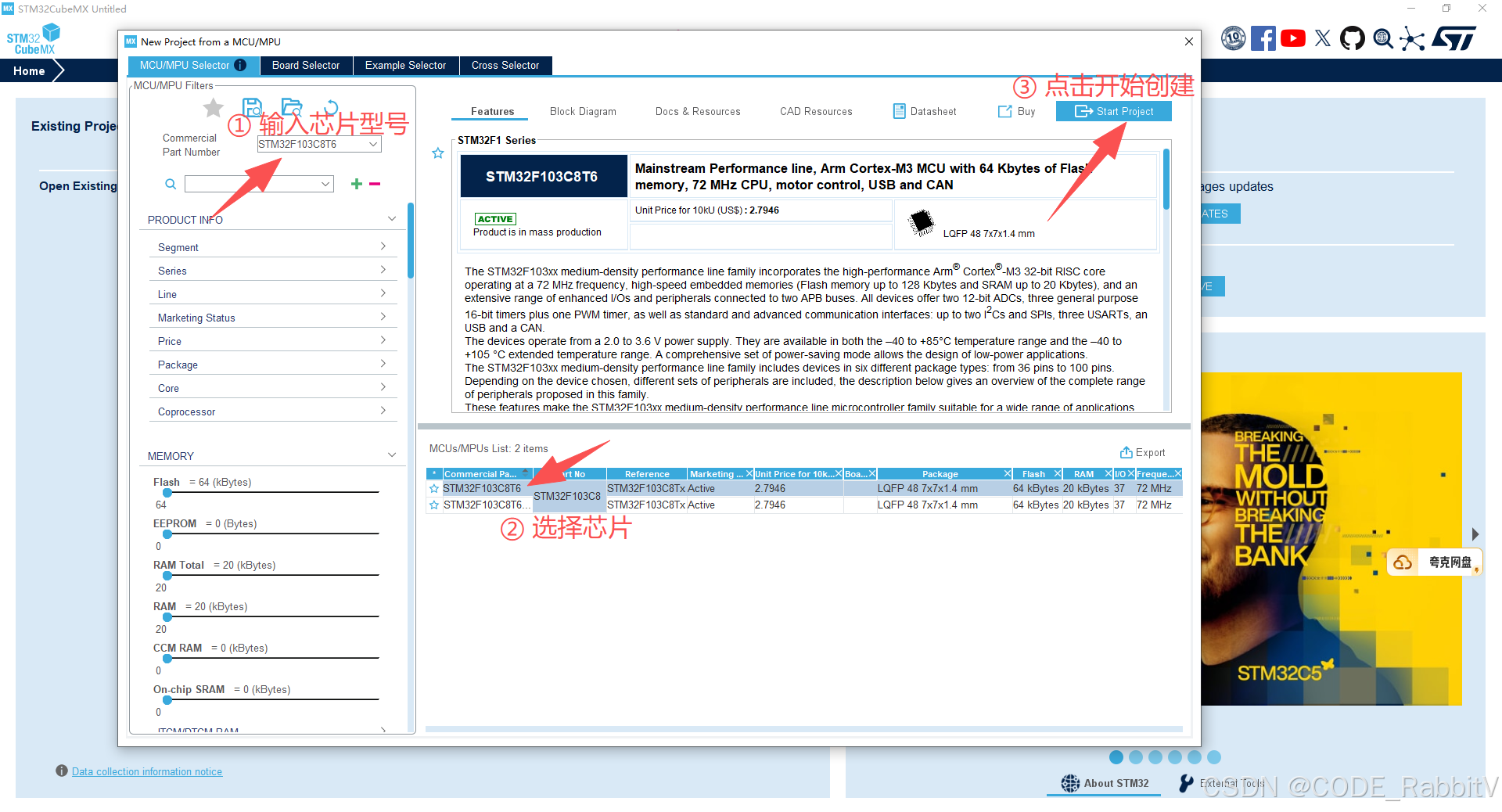
Task: Switch to the Board Selector tab
Action: coord(306,65)
